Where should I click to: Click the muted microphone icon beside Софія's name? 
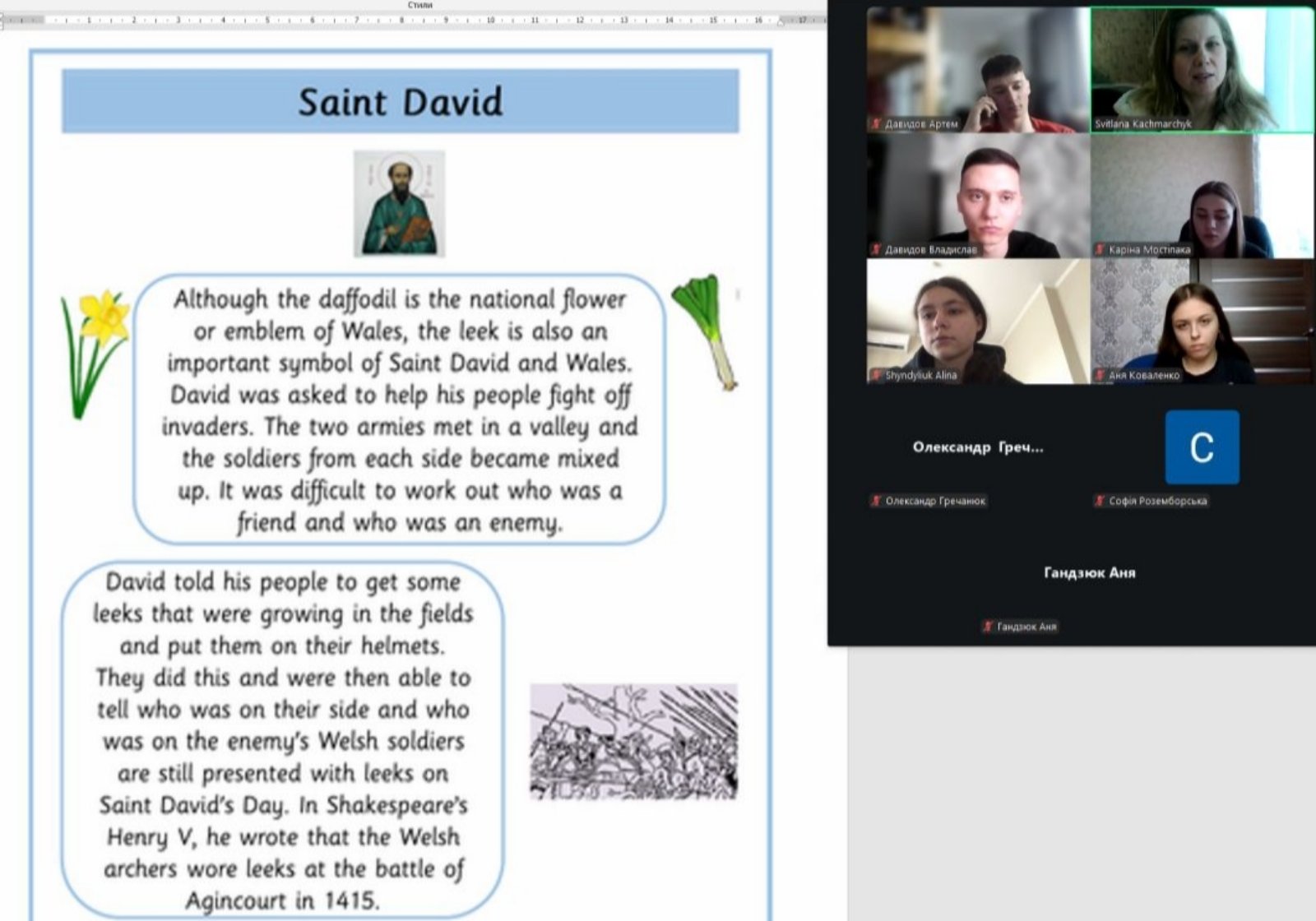coord(1100,501)
